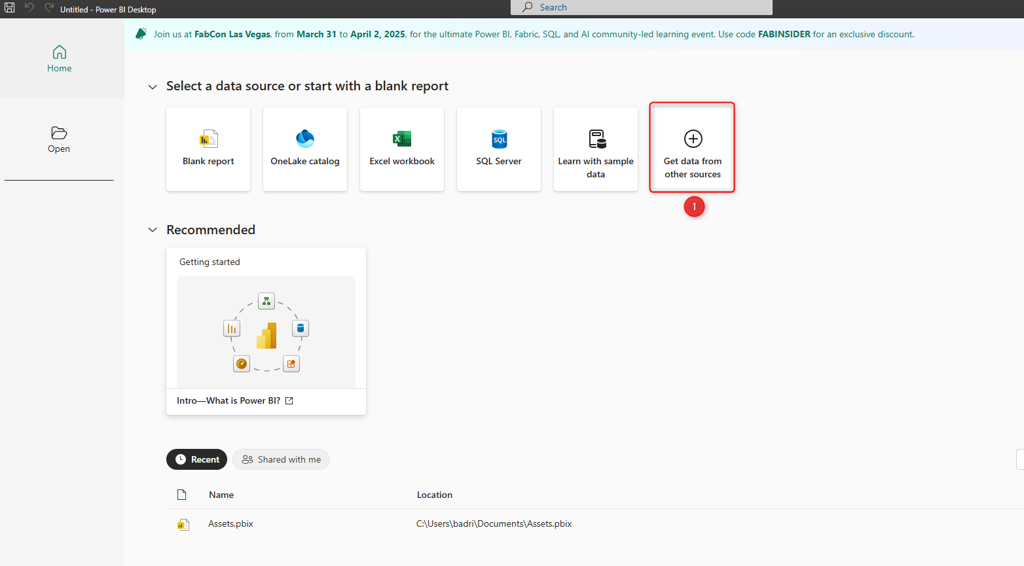Click the file type column header icon
The height and width of the screenshot is (566, 1024).
[x=182, y=495]
